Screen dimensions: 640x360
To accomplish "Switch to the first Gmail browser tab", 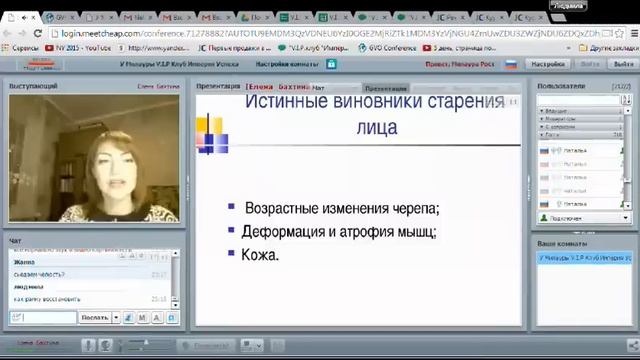I will (139, 17).
